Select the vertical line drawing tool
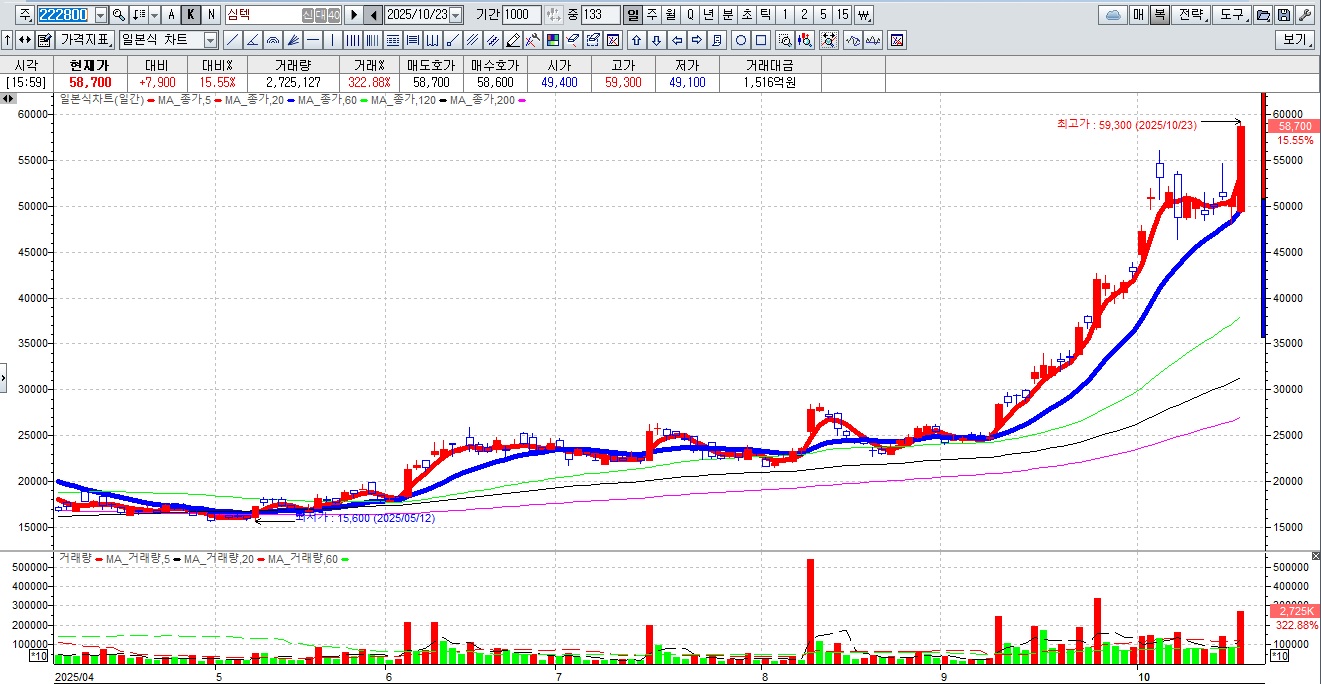The height and width of the screenshot is (684, 1321). click(x=333, y=40)
